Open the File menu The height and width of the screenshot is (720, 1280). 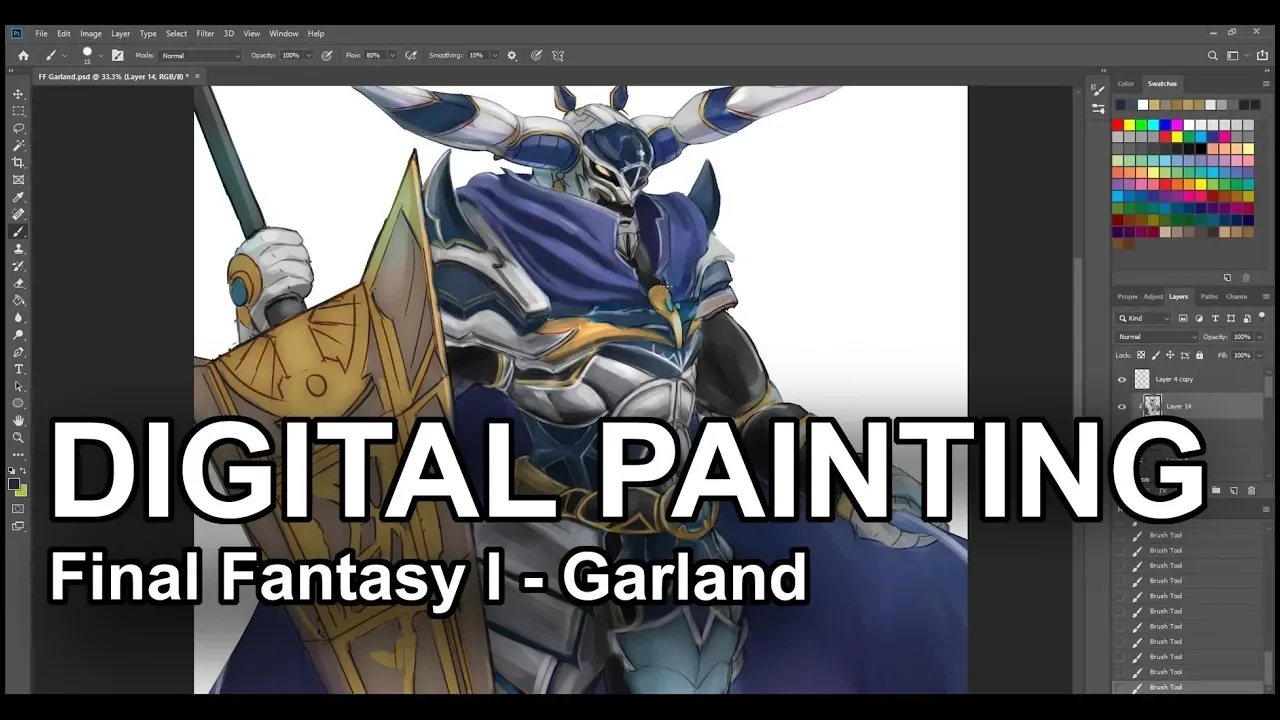pyautogui.click(x=42, y=34)
